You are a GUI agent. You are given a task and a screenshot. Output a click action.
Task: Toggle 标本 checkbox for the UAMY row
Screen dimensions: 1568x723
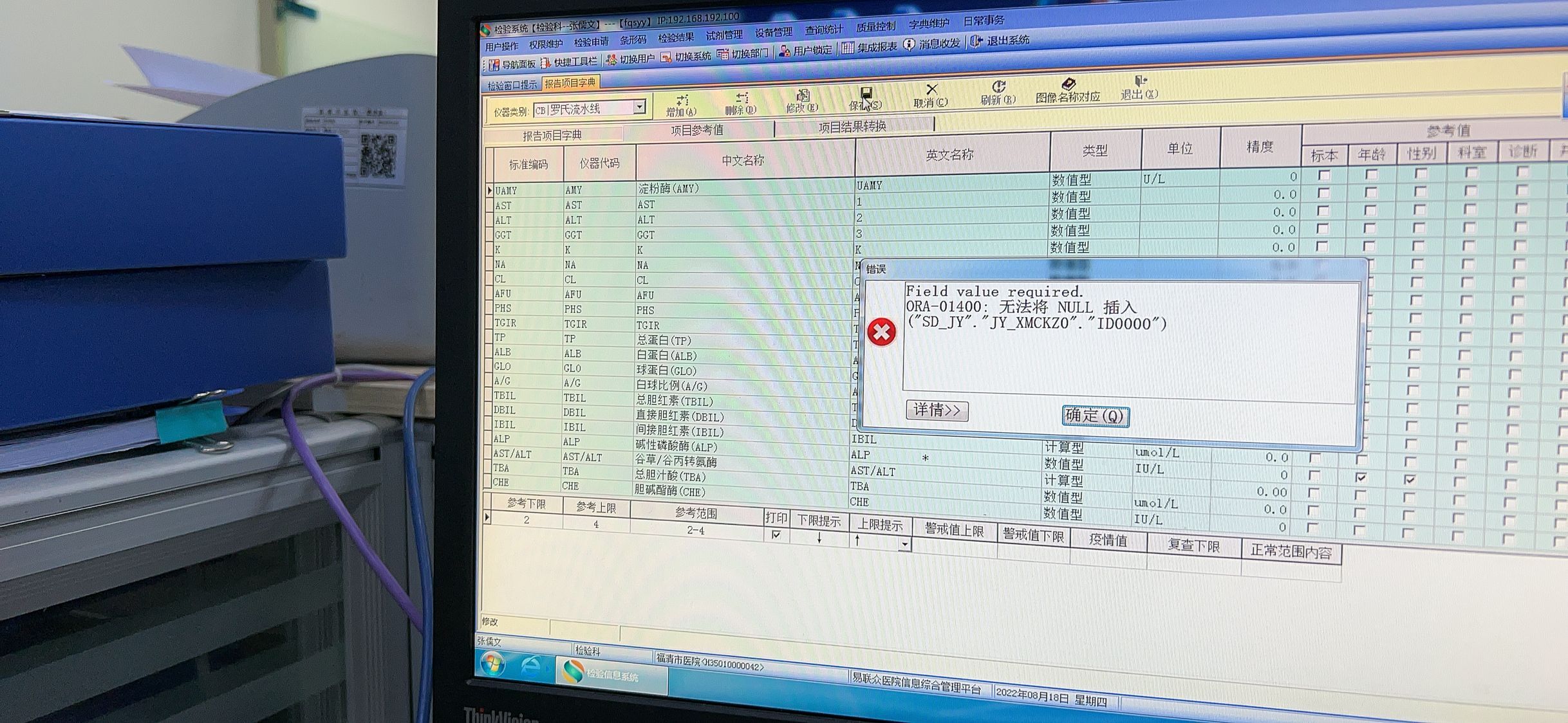tap(1324, 175)
